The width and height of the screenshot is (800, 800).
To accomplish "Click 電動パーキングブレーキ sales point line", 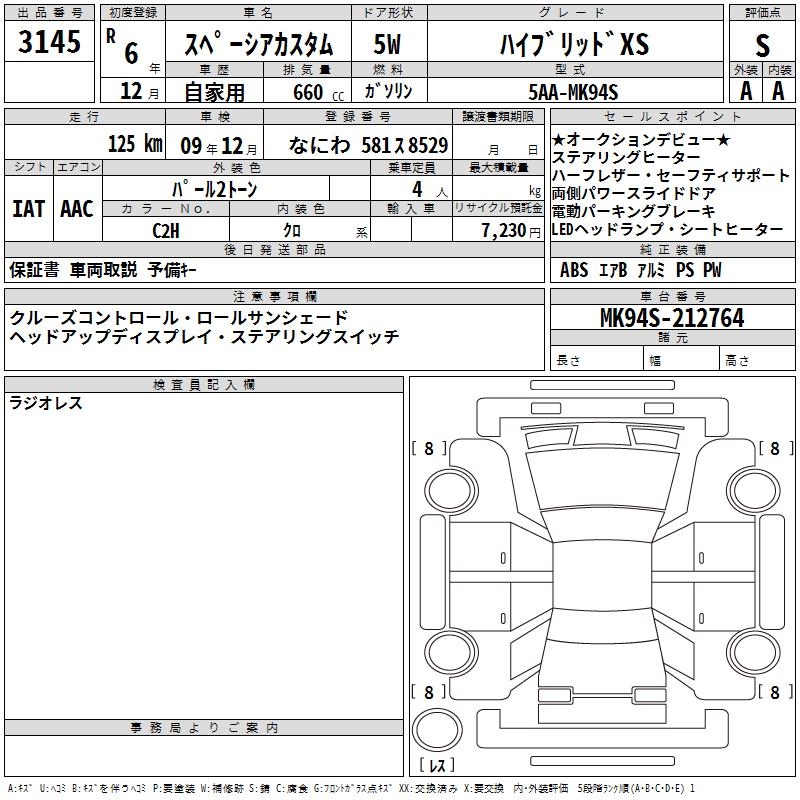I will click(634, 211).
